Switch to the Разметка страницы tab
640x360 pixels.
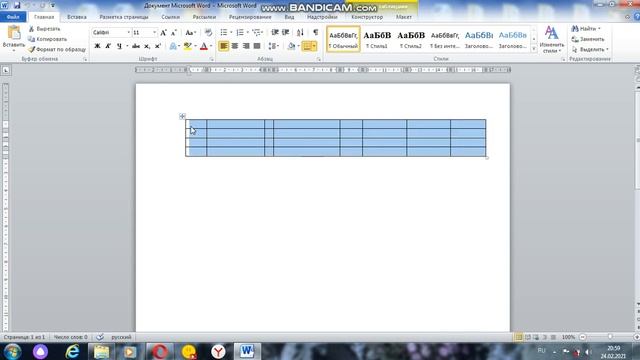tap(124, 17)
